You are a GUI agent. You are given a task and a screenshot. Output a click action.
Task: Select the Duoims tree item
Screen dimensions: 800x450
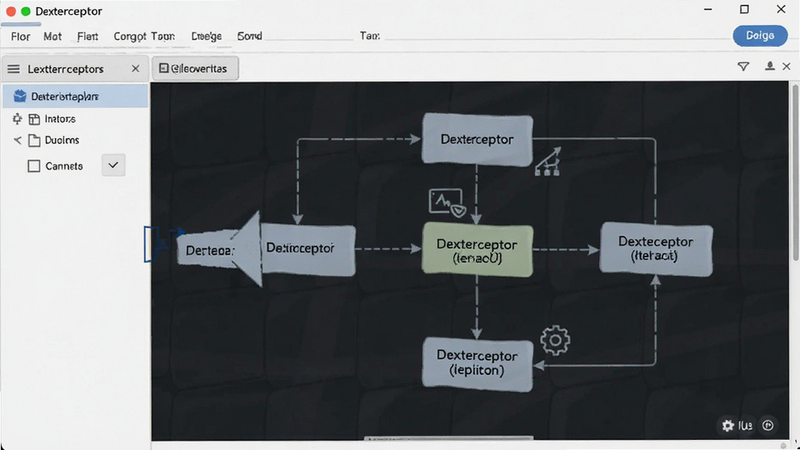(62, 140)
